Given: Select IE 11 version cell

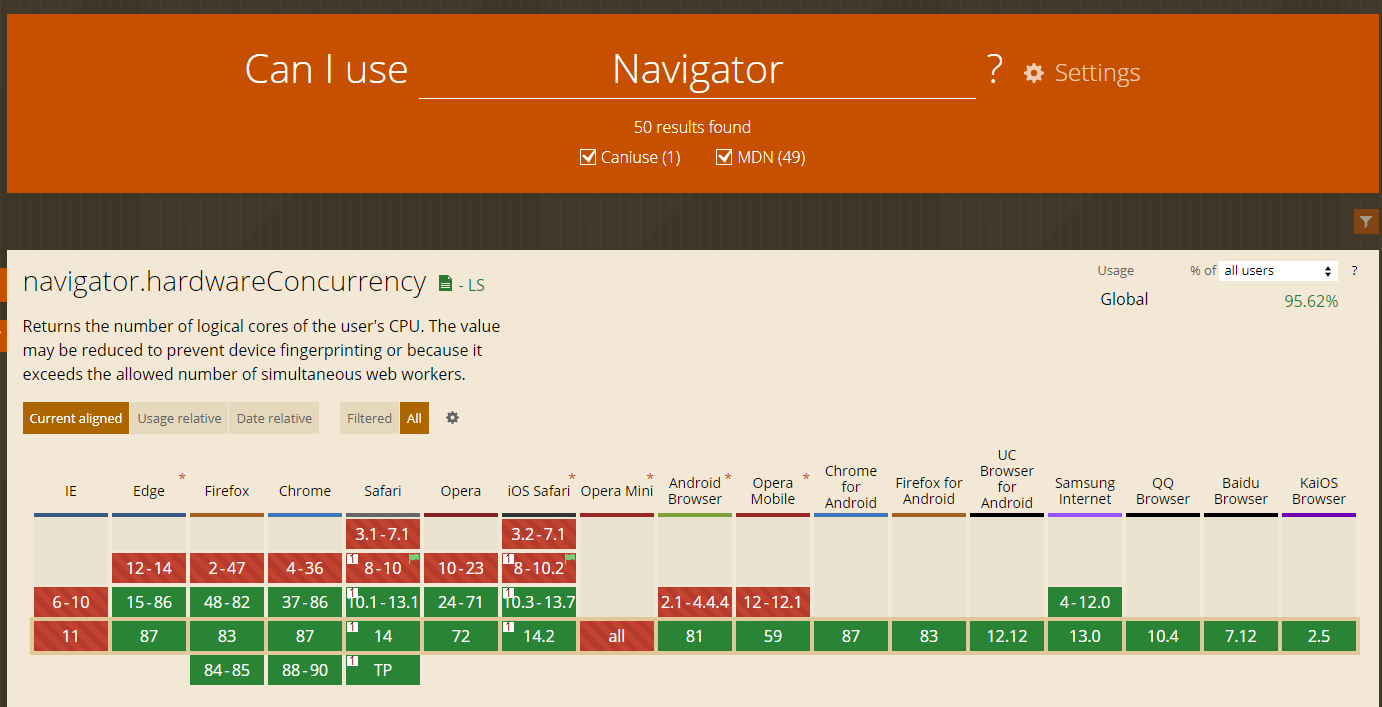Looking at the screenshot, I should click(71, 636).
